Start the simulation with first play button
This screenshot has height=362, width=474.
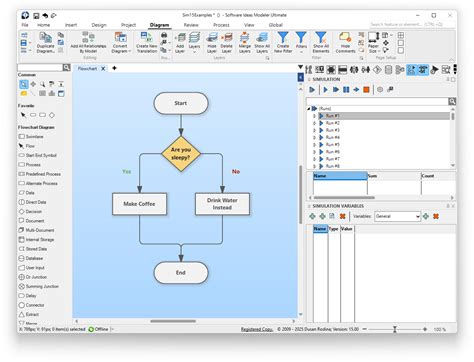coord(312,89)
